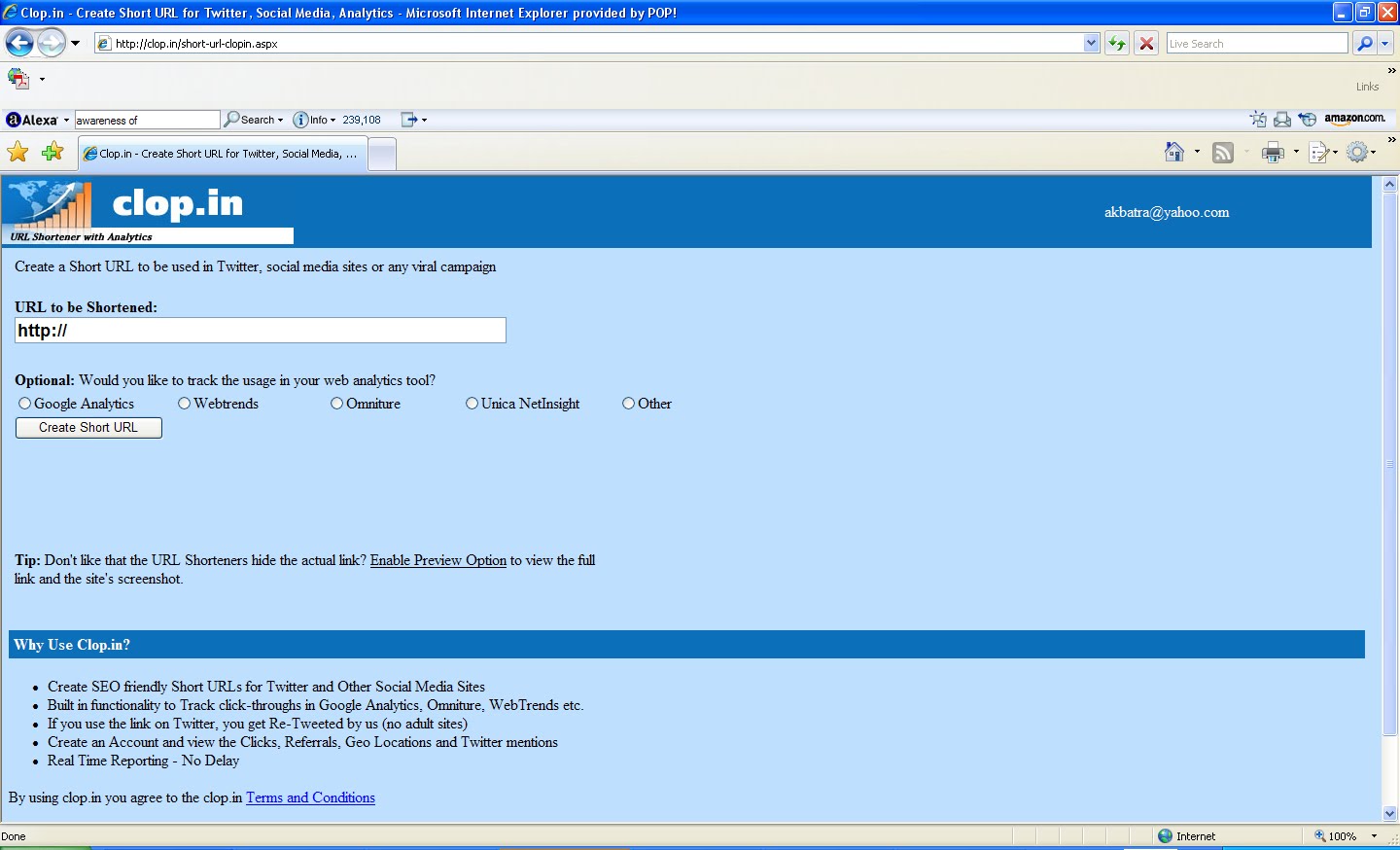
Task: Open the Links menu
Action: click(1367, 86)
